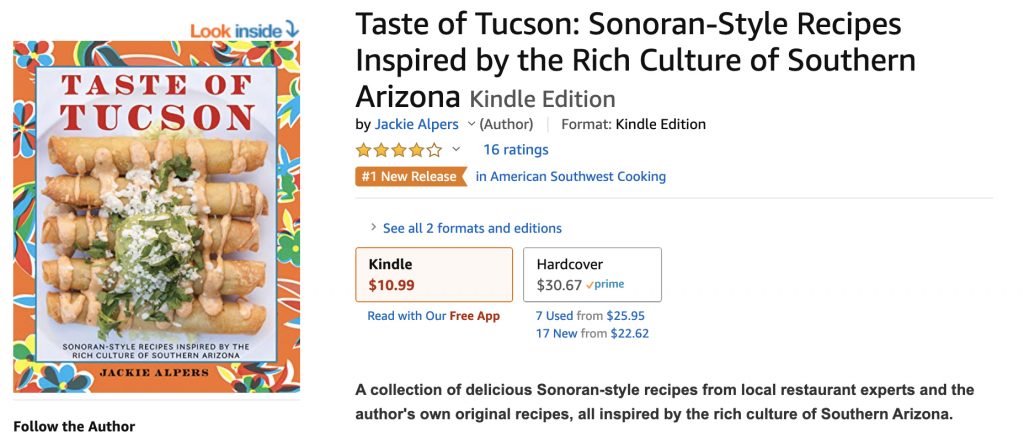Click the Look inside text label
1024x438 pixels.
click(x=236, y=30)
